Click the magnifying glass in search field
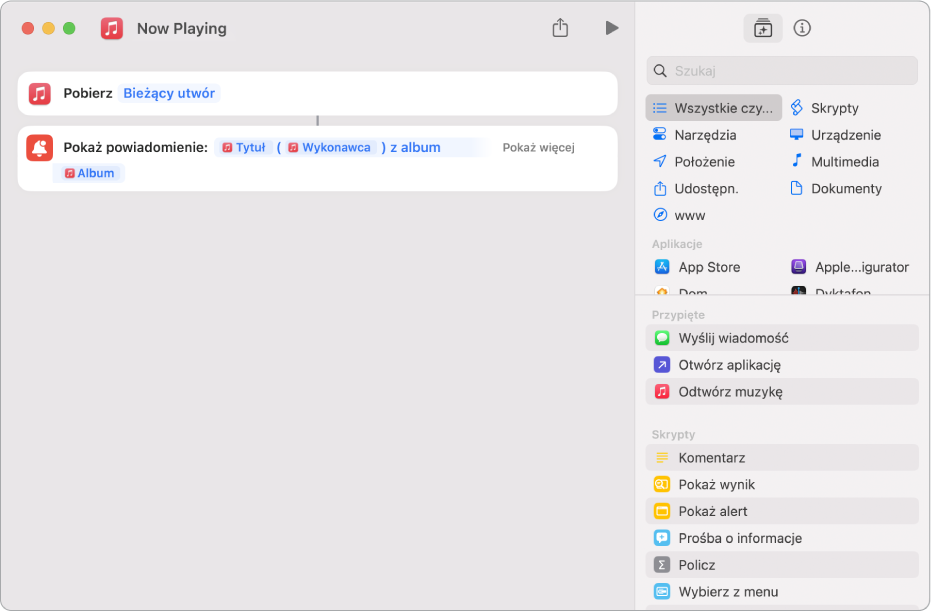 point(660,71)
